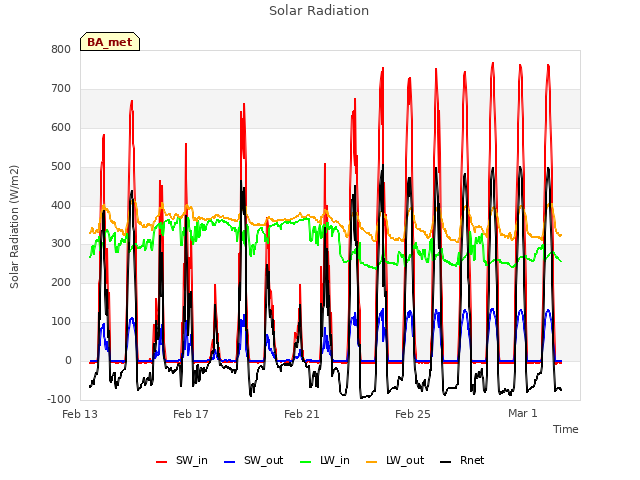Click the 100 y-axis tick label
Viewport: 640px width, 480px height.
point(61,322)
